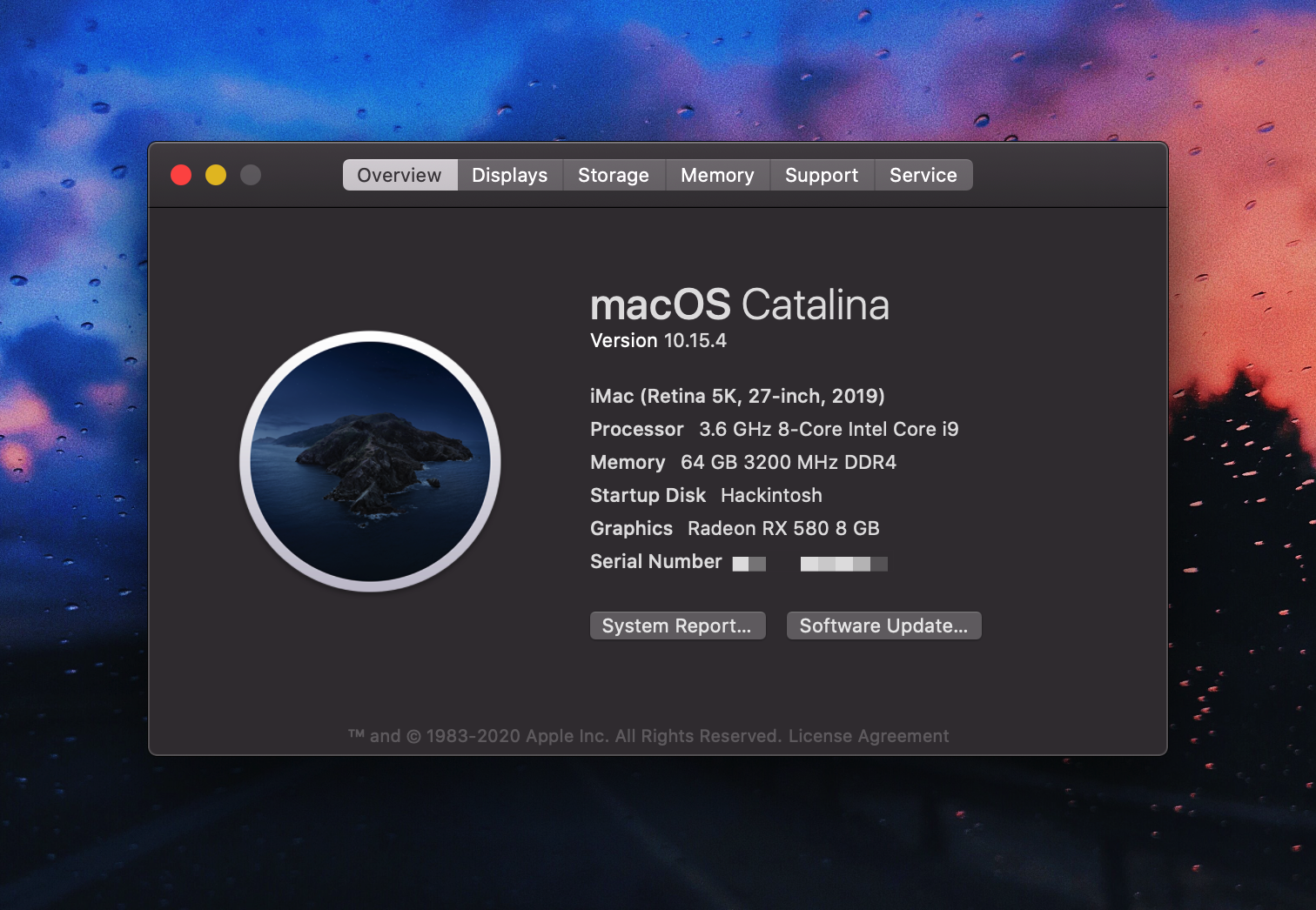Image resolution: width=1316 pixels, height=910 pixels.
Task: Click the 3.6 GHz 8-Core Intel Core i9 value
Action: click(x=829, y=429)
